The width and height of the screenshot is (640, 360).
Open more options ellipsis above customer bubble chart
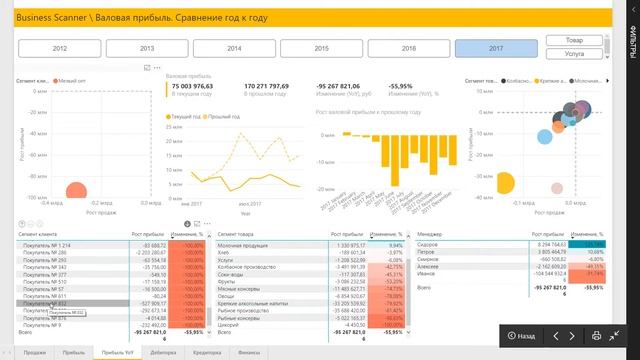[x=157, y=68]
